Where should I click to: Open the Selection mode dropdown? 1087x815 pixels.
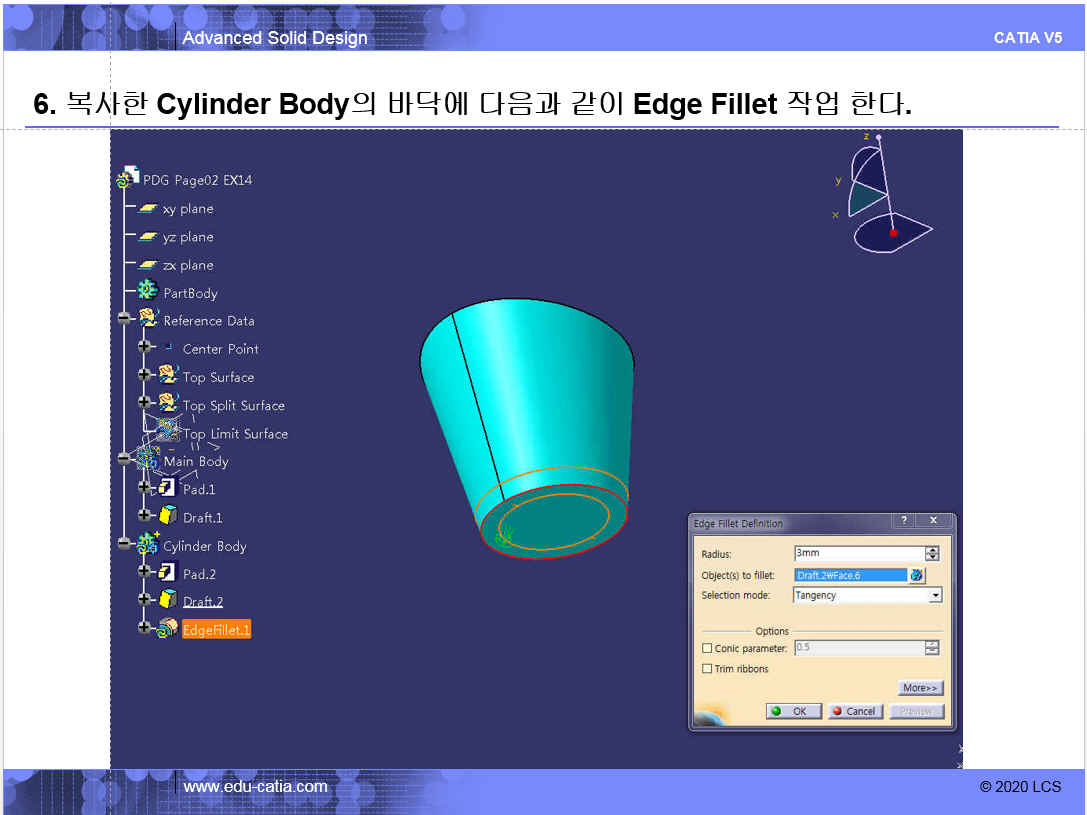tap(935, 595)
